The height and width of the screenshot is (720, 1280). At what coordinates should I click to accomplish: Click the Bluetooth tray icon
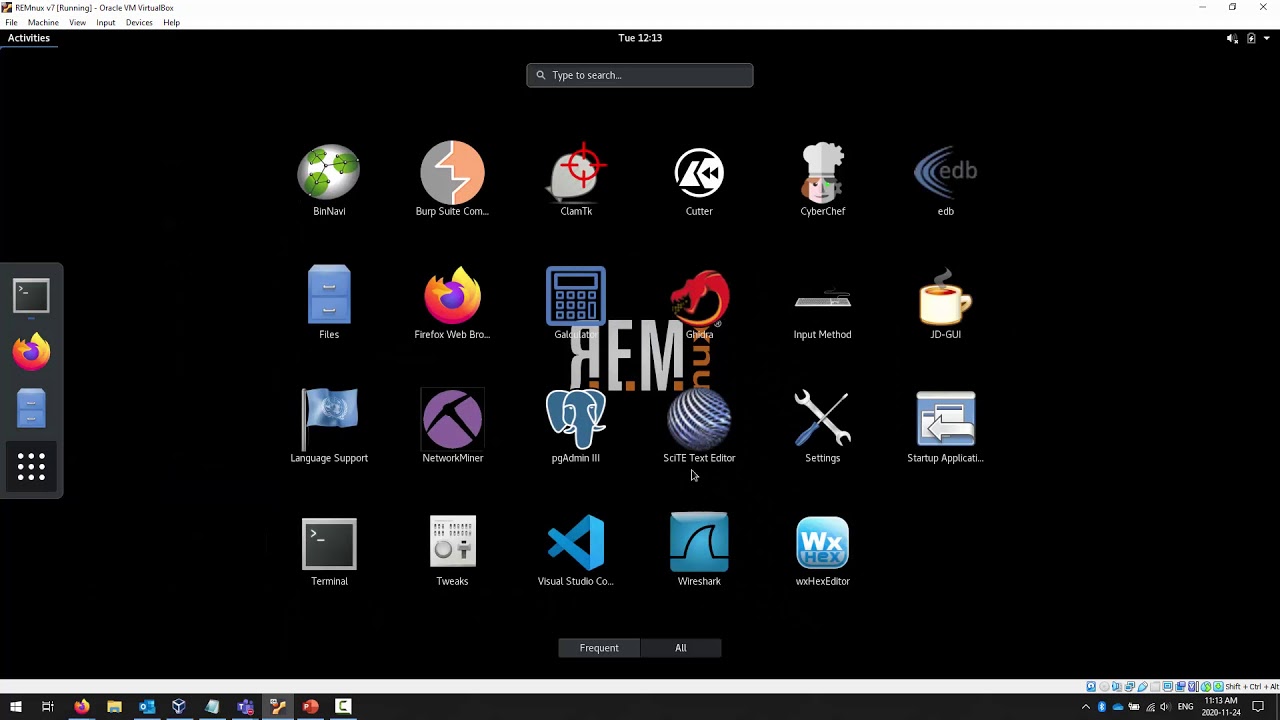coord(1102,707)
